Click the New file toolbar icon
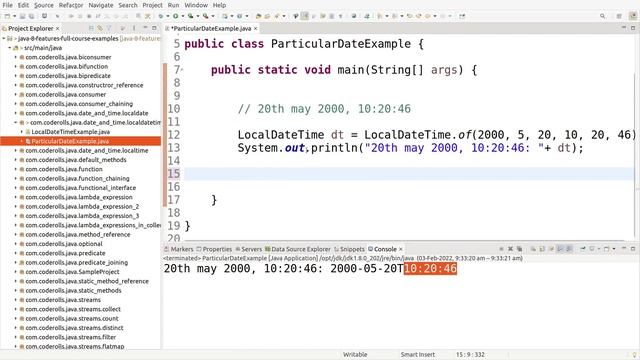This screenshot has width=640, height=360. click(7, 16)
